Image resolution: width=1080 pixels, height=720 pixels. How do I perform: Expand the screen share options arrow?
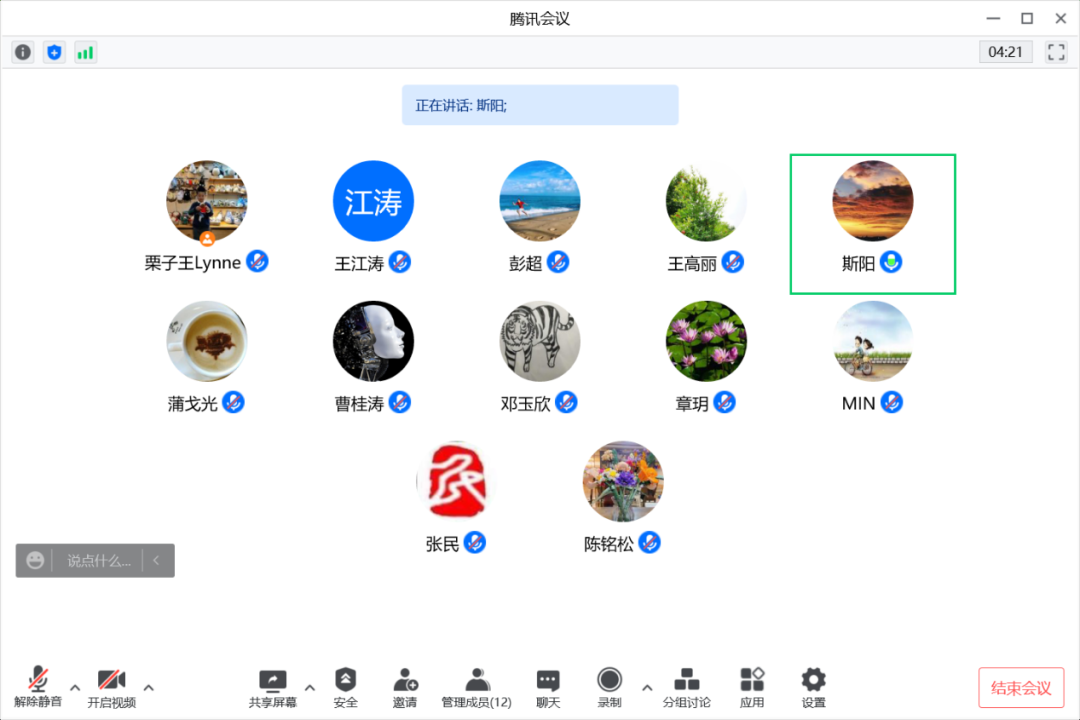310,687
